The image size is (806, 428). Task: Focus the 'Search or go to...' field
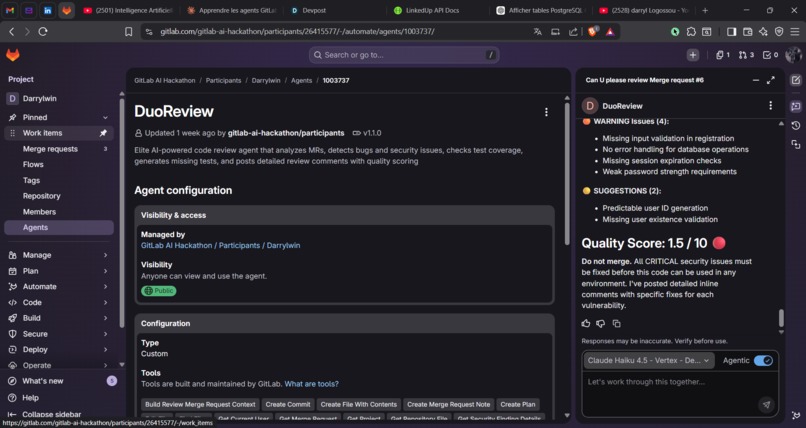click(404, 55)
